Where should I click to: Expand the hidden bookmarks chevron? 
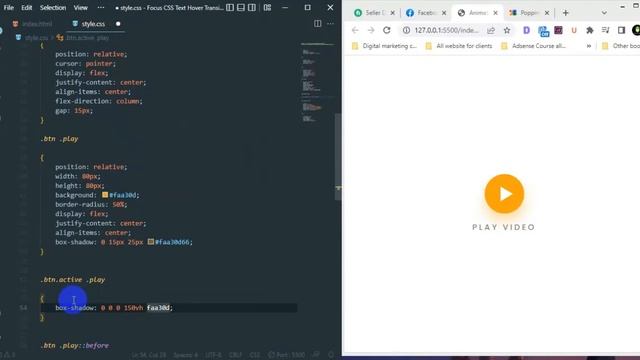tap(589, 46)
